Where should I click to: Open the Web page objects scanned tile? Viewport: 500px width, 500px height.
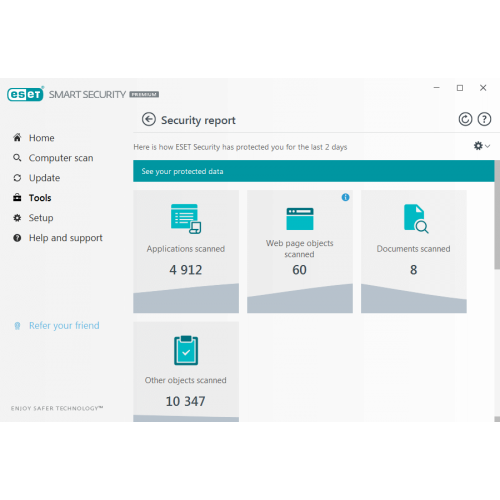pyautogui.click(x=300, y=252)
